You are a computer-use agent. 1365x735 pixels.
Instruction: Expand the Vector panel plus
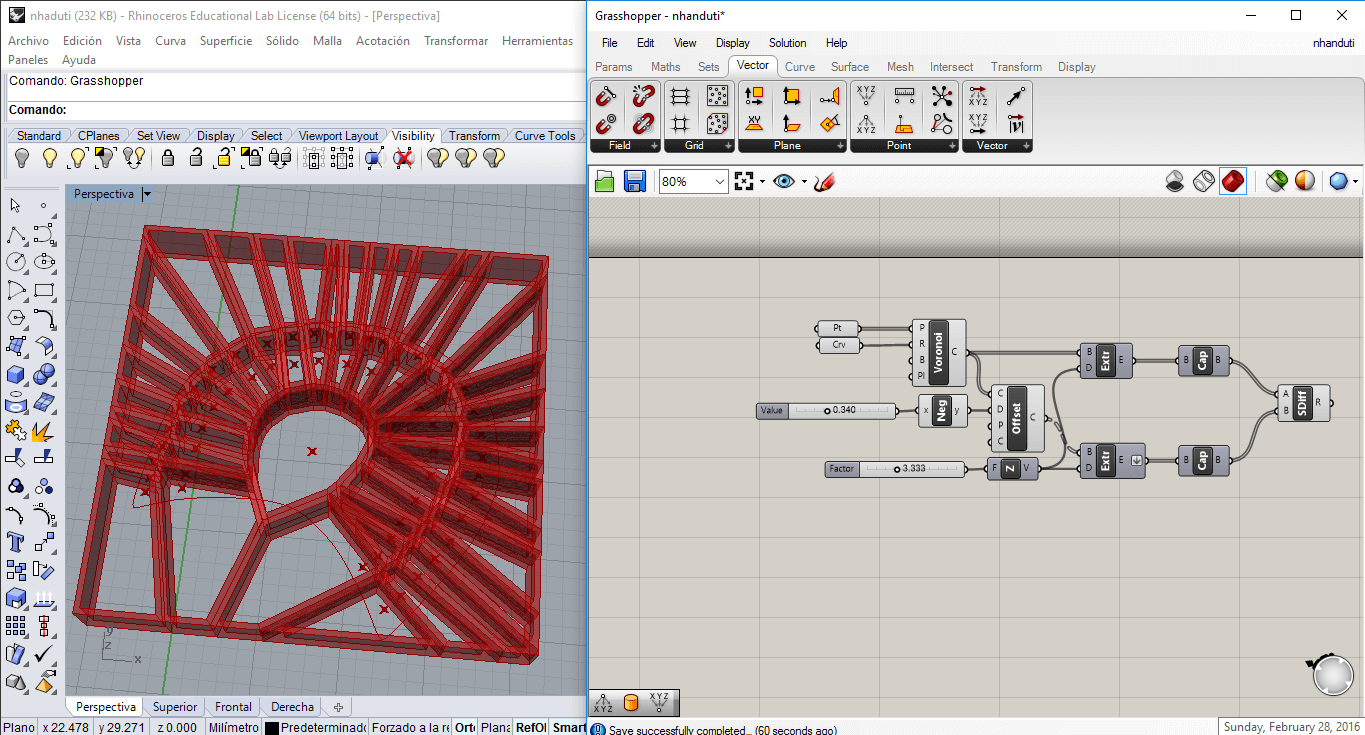click(1027, 146)
